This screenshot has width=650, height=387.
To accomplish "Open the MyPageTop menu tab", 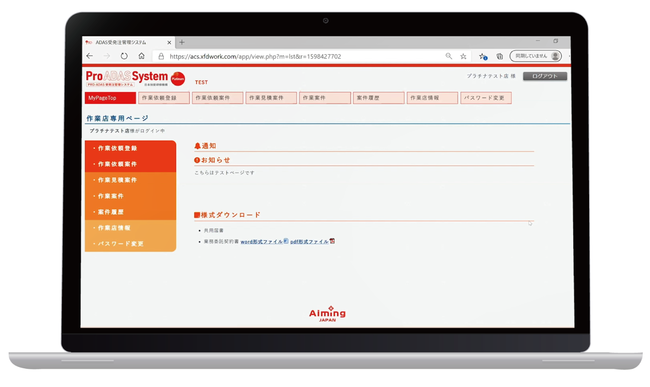I will [110, 98].
